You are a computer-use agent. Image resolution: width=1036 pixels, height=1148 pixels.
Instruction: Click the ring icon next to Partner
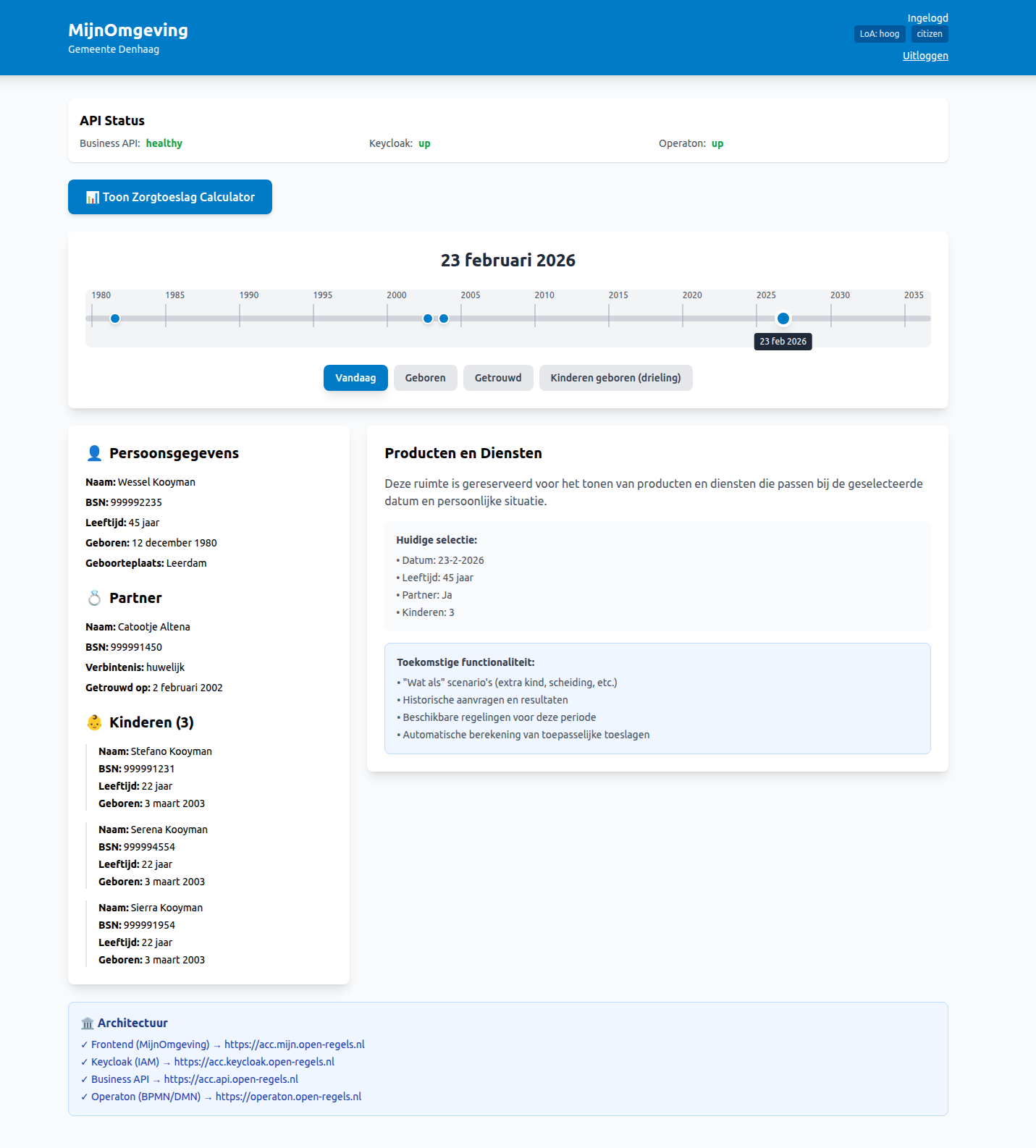pyautogui.click(x=94, y=598)
